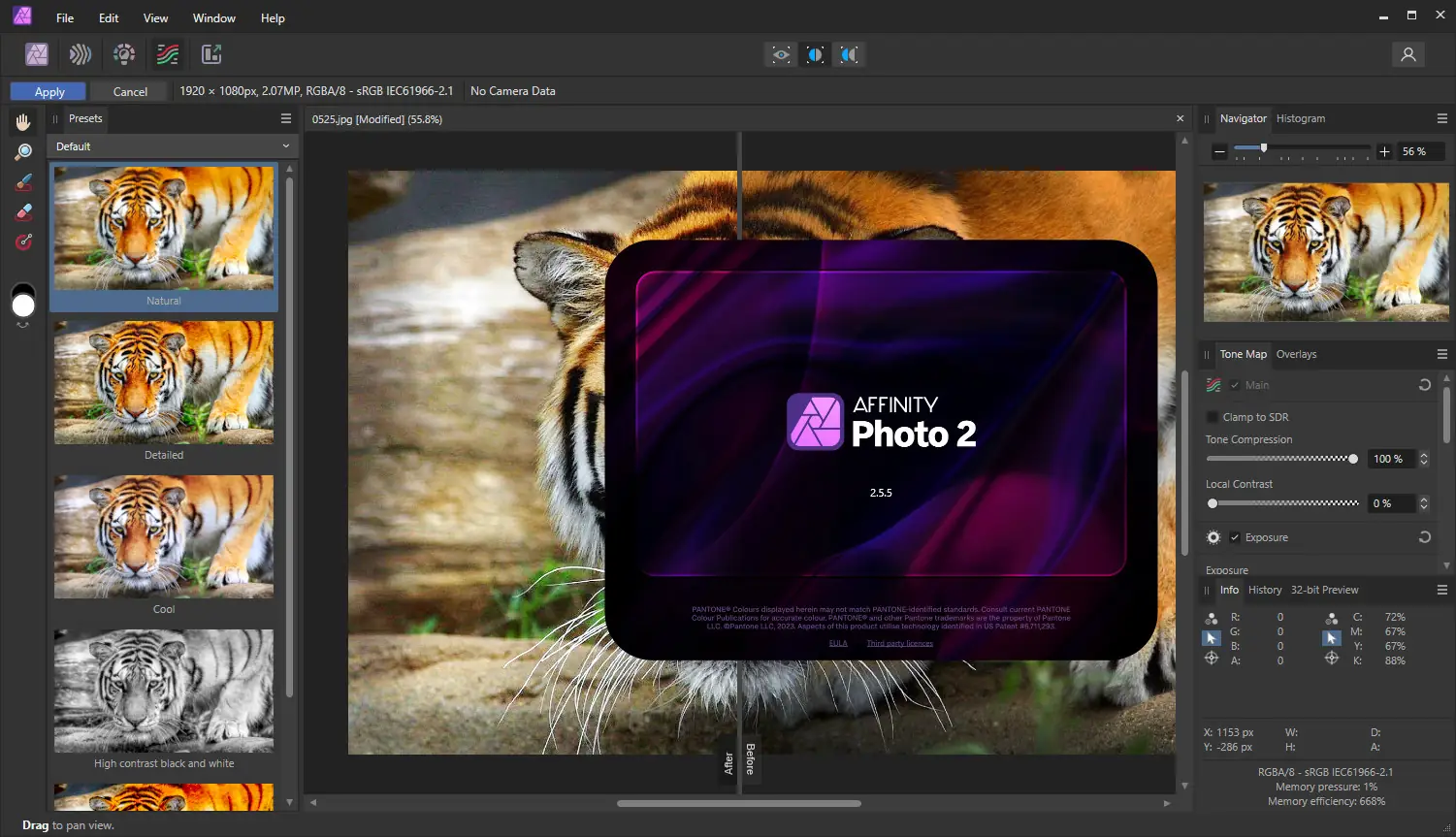Click the Tone Compression 100 % field

(1393, 459)
